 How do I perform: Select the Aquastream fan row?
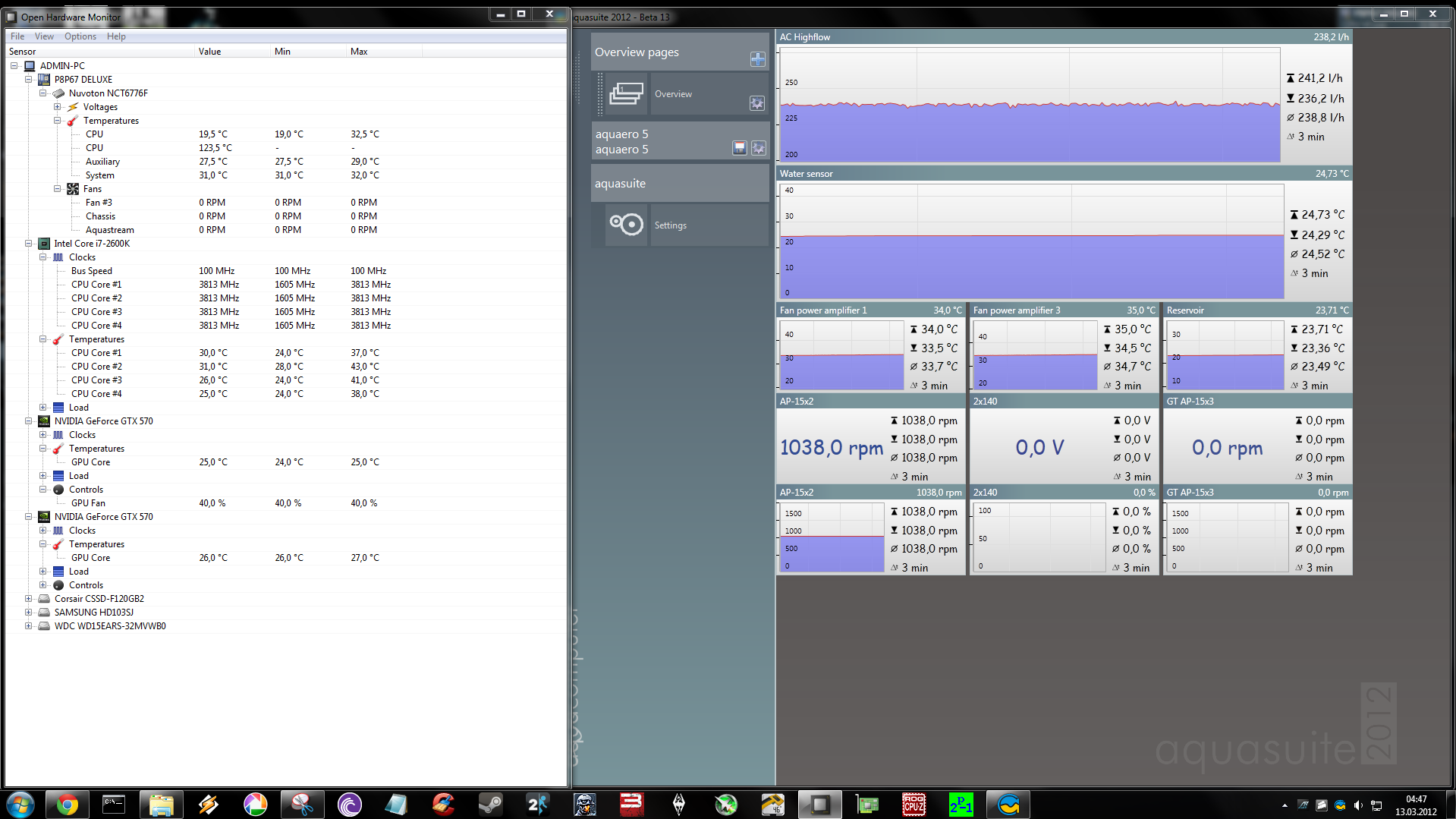(x=285, y=230)
